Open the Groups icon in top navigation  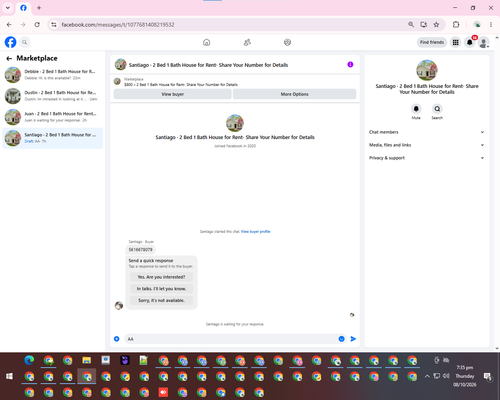tap(287, 42)
